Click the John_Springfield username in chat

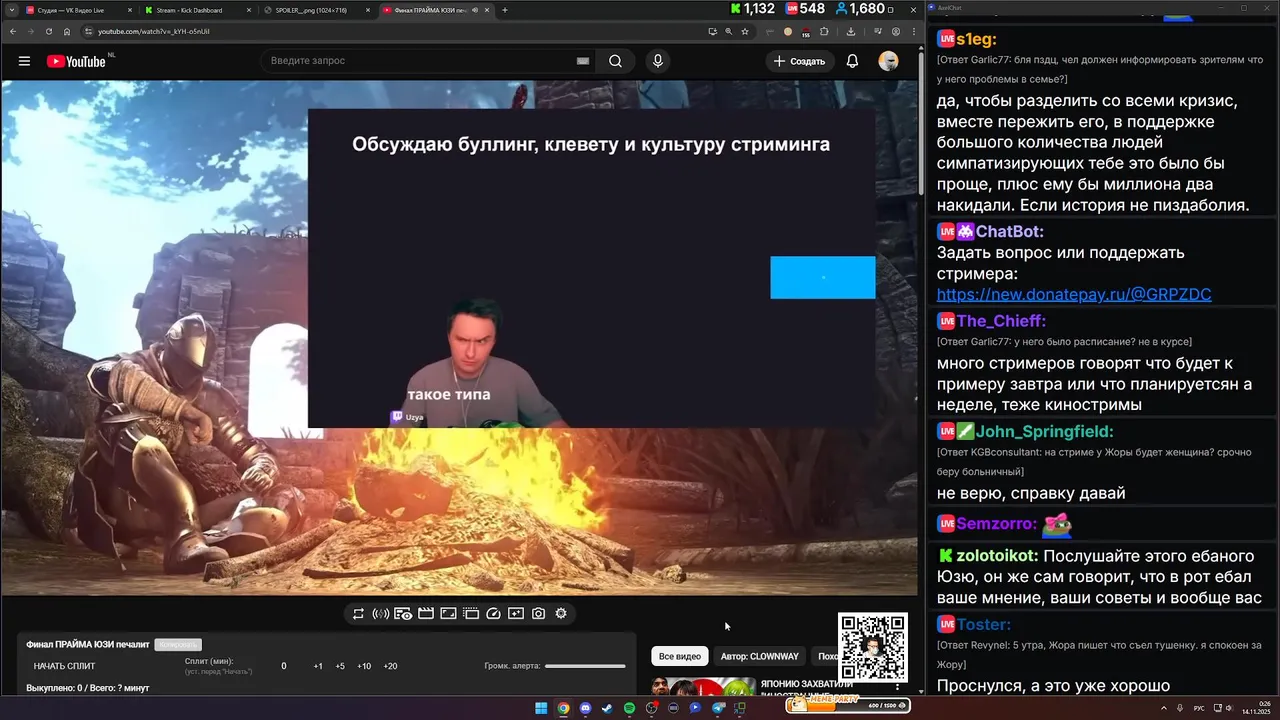[1045, 432]
